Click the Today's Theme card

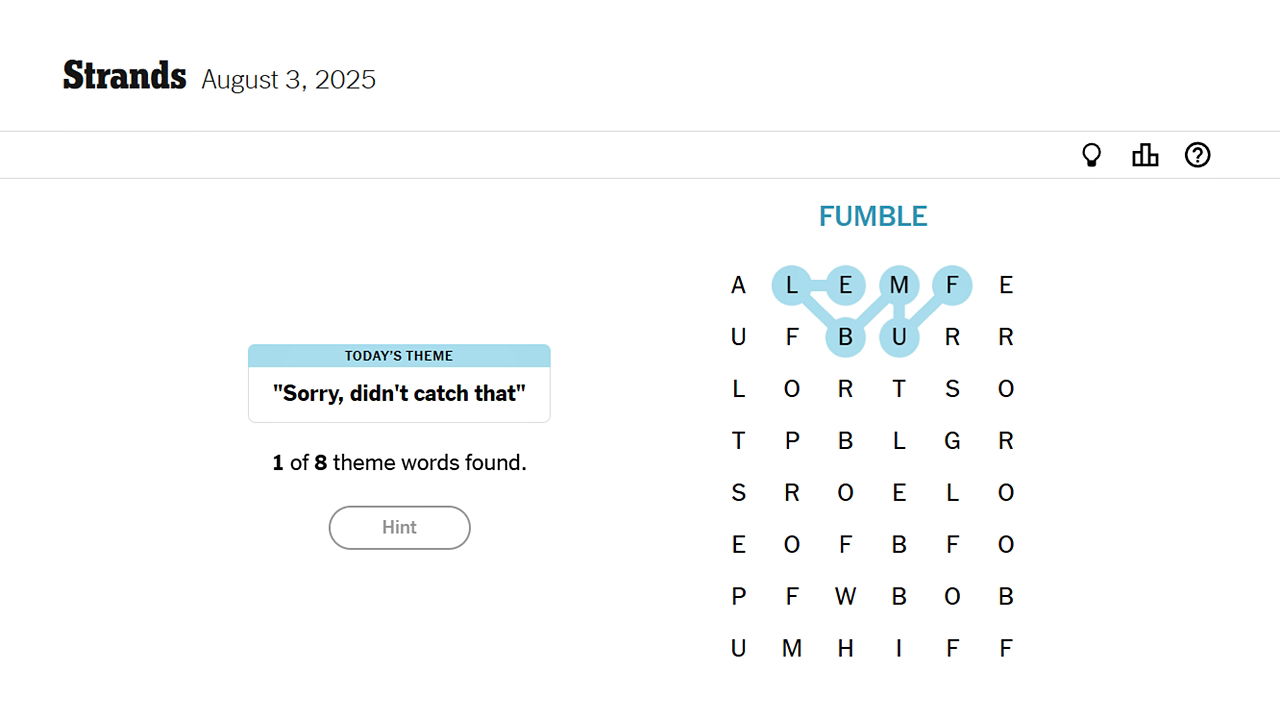click(399, 384)
